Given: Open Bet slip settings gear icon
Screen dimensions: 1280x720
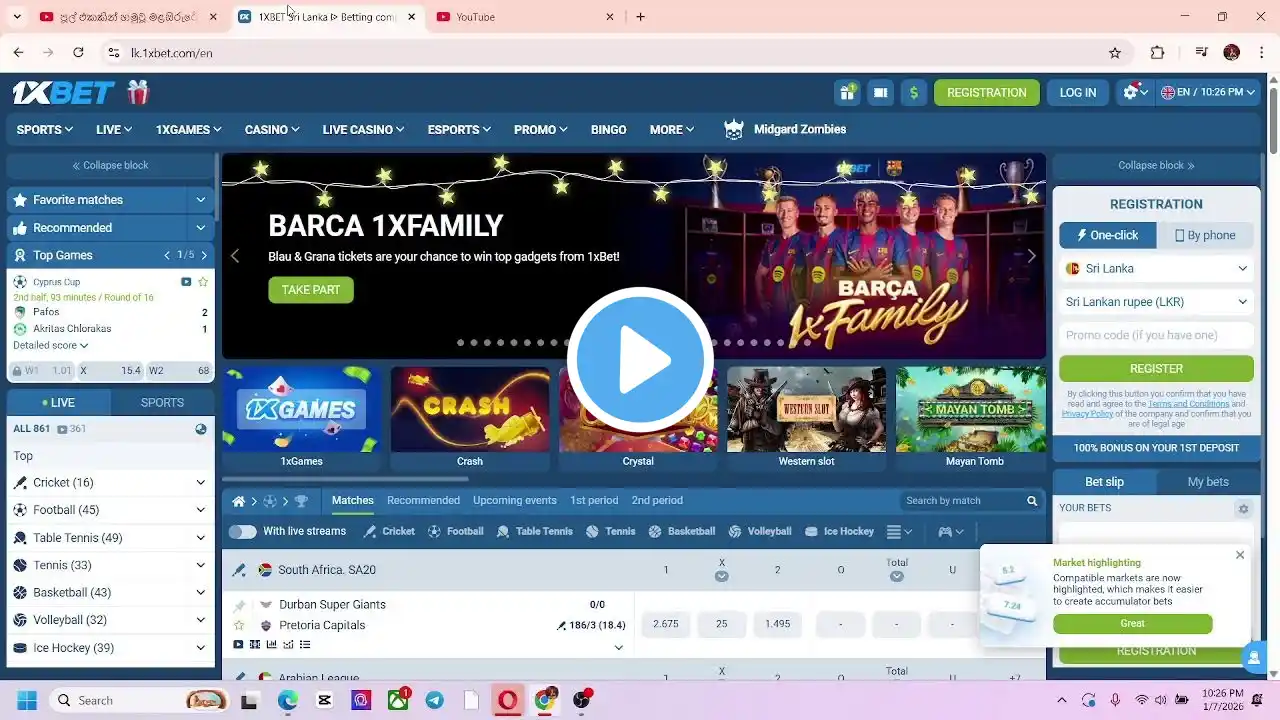Looking at the screenshot, I should (1243, 509).
